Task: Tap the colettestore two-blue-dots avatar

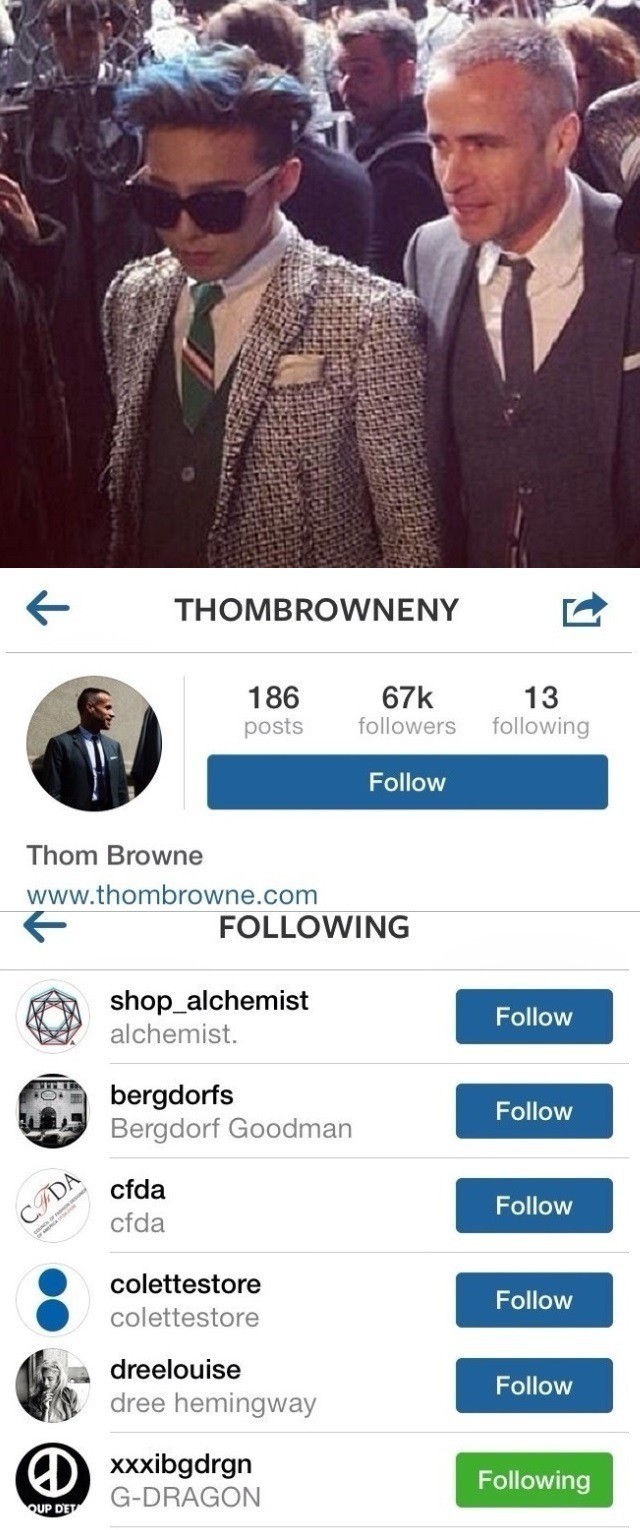Action: tap(53, 1300)
